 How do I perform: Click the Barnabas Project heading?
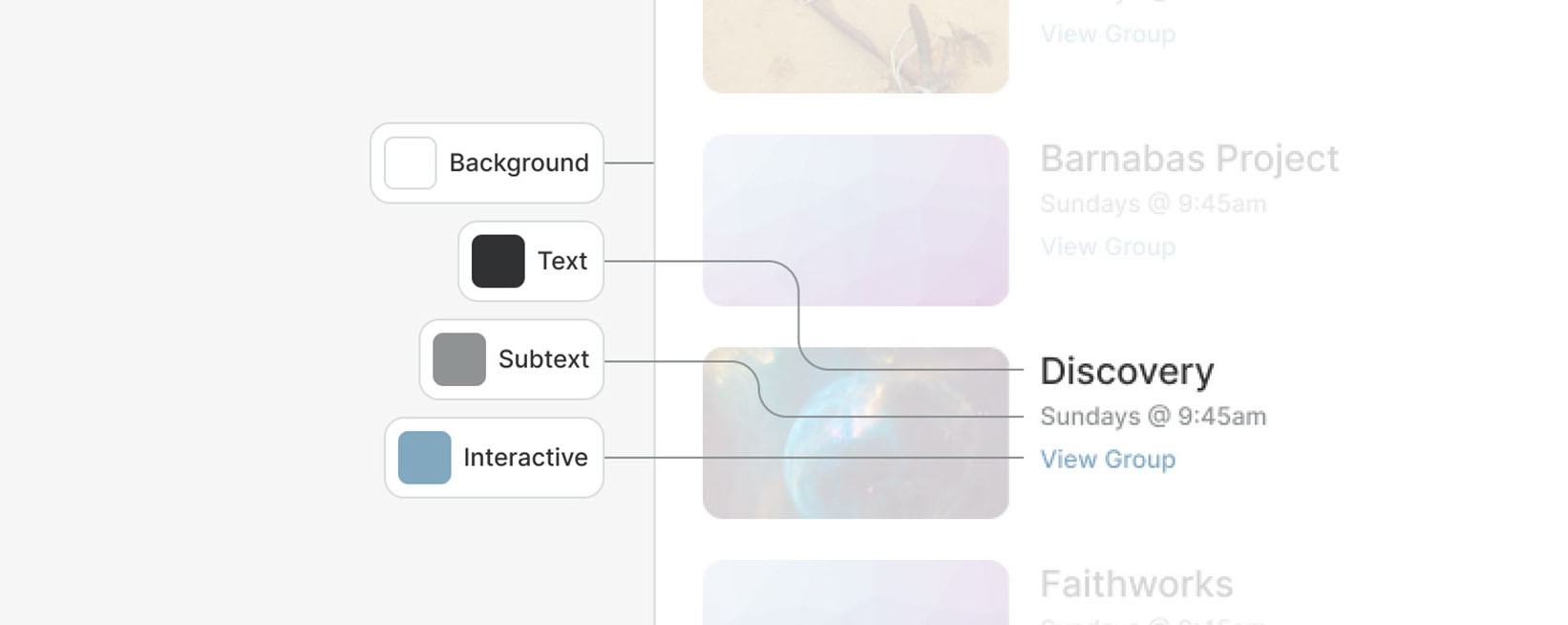[1189, 159]
